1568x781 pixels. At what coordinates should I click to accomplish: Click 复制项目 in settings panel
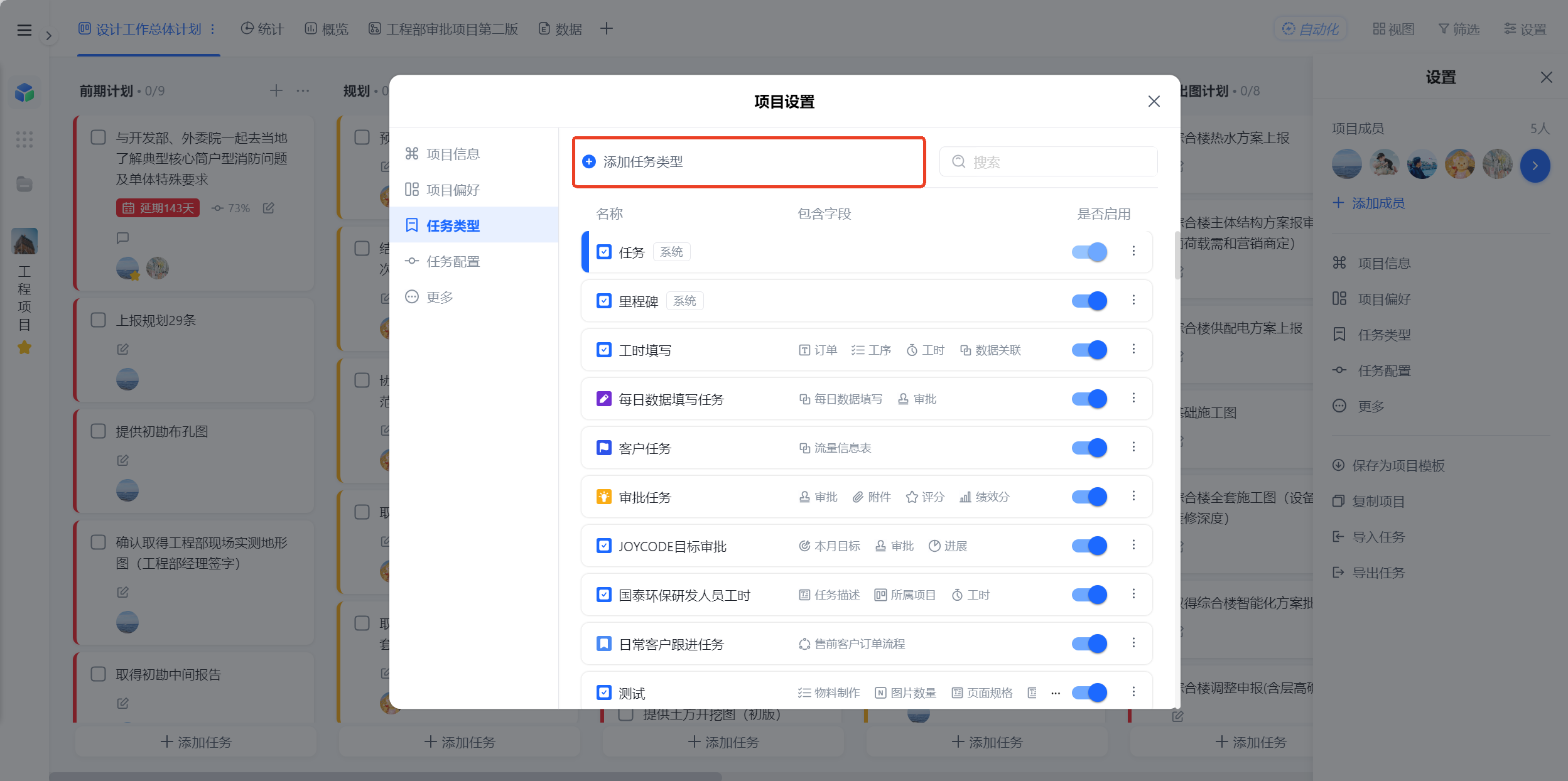pos(1369,501)
